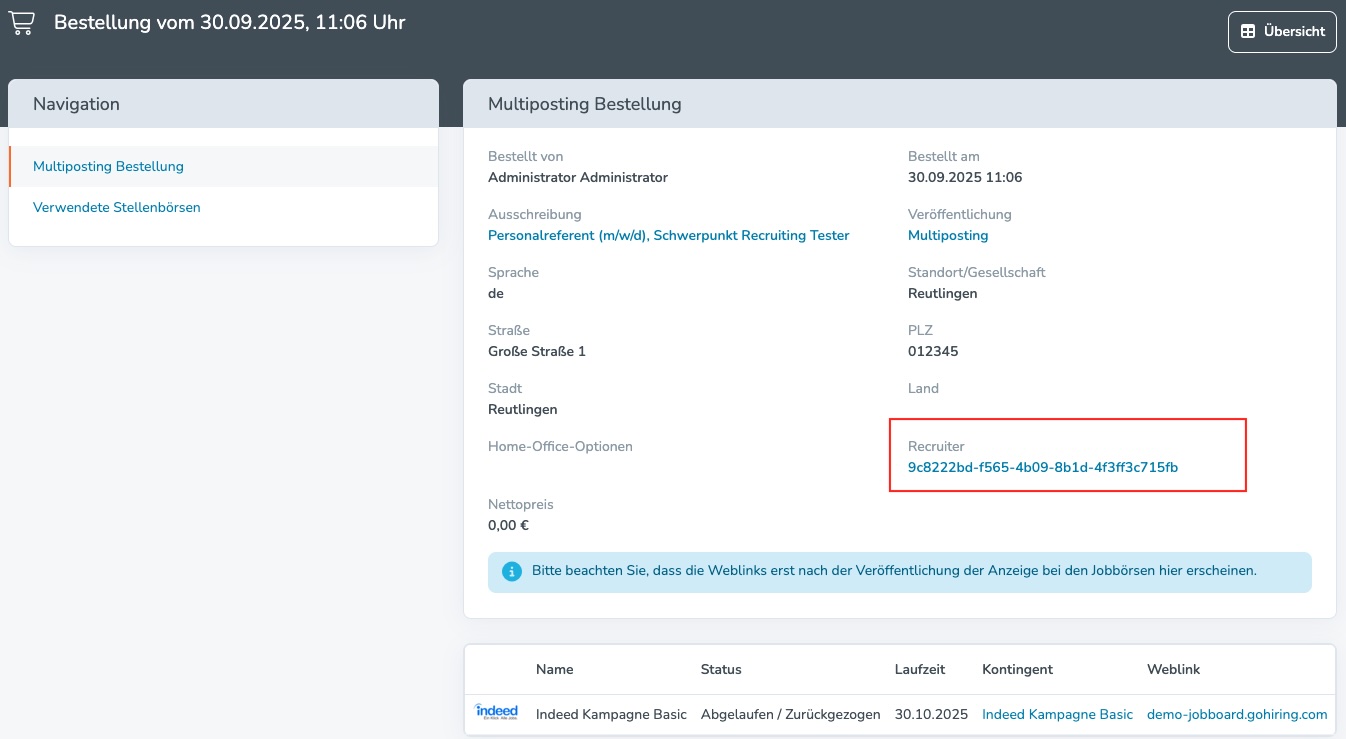Click the Kontingent column header
This screenshot has width=1346, height=739.
pos(1017,669)
